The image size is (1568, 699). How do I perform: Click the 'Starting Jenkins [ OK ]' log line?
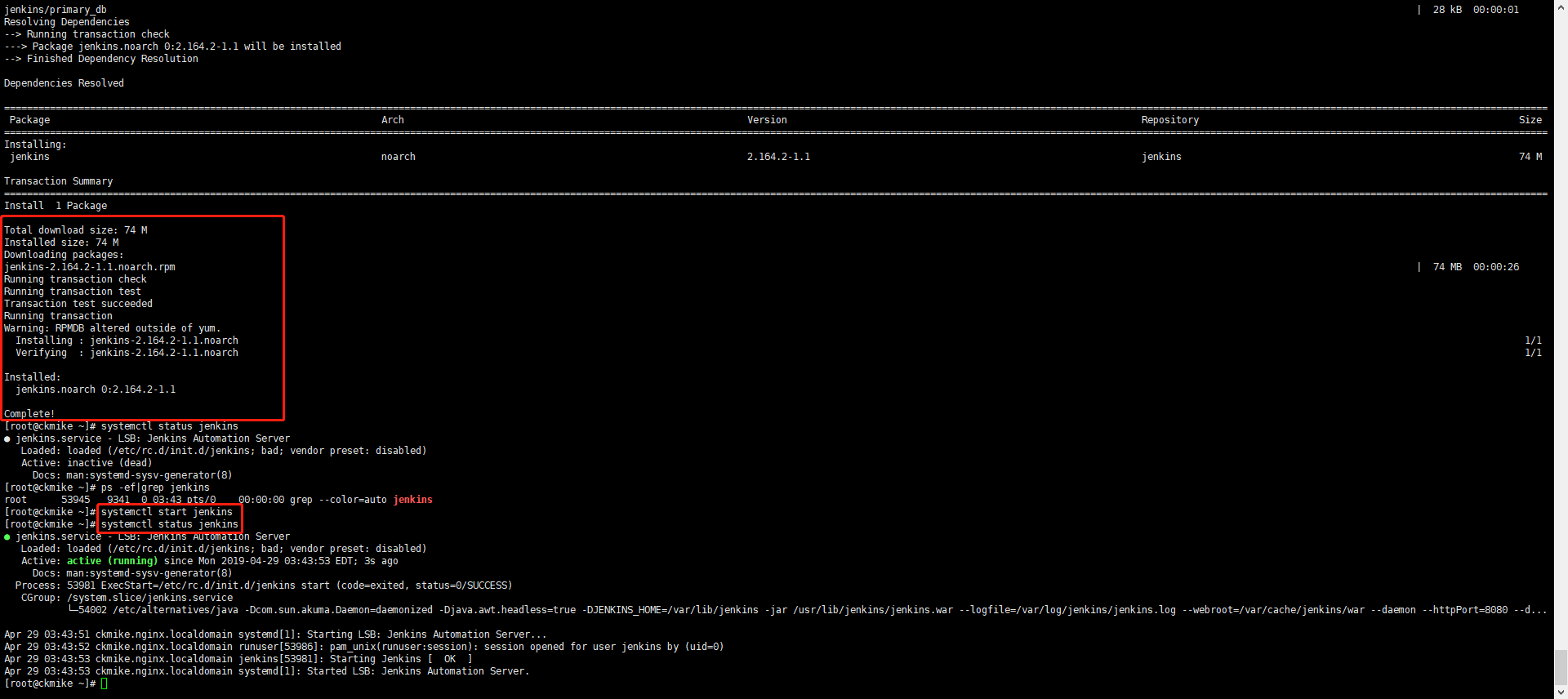pyautogui.click(x=238, y=659)
